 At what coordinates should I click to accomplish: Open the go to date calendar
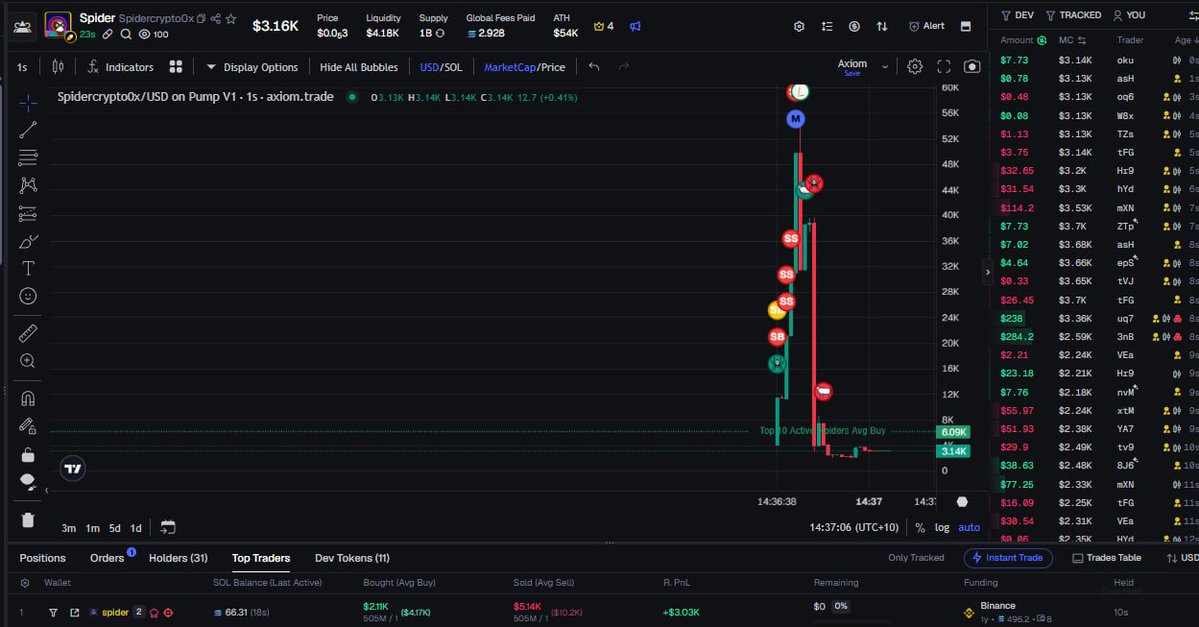tap(168, 528)
